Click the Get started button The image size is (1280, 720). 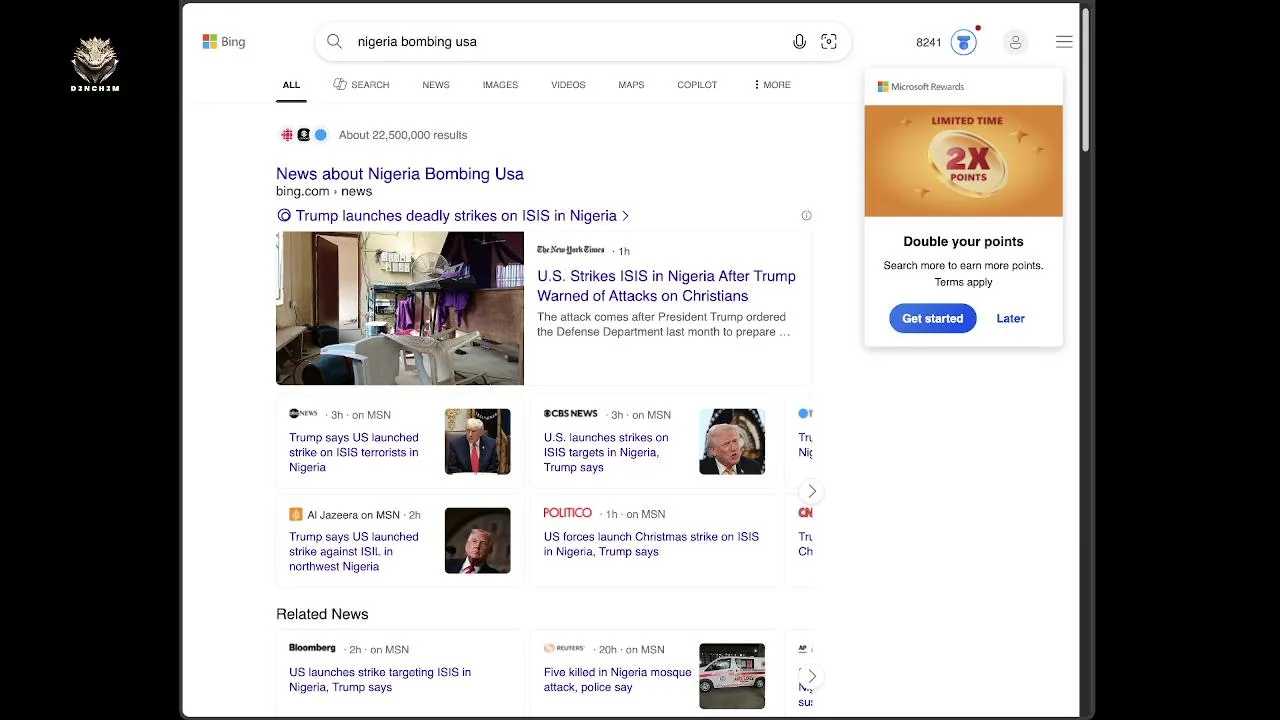(x=932, y=319)
